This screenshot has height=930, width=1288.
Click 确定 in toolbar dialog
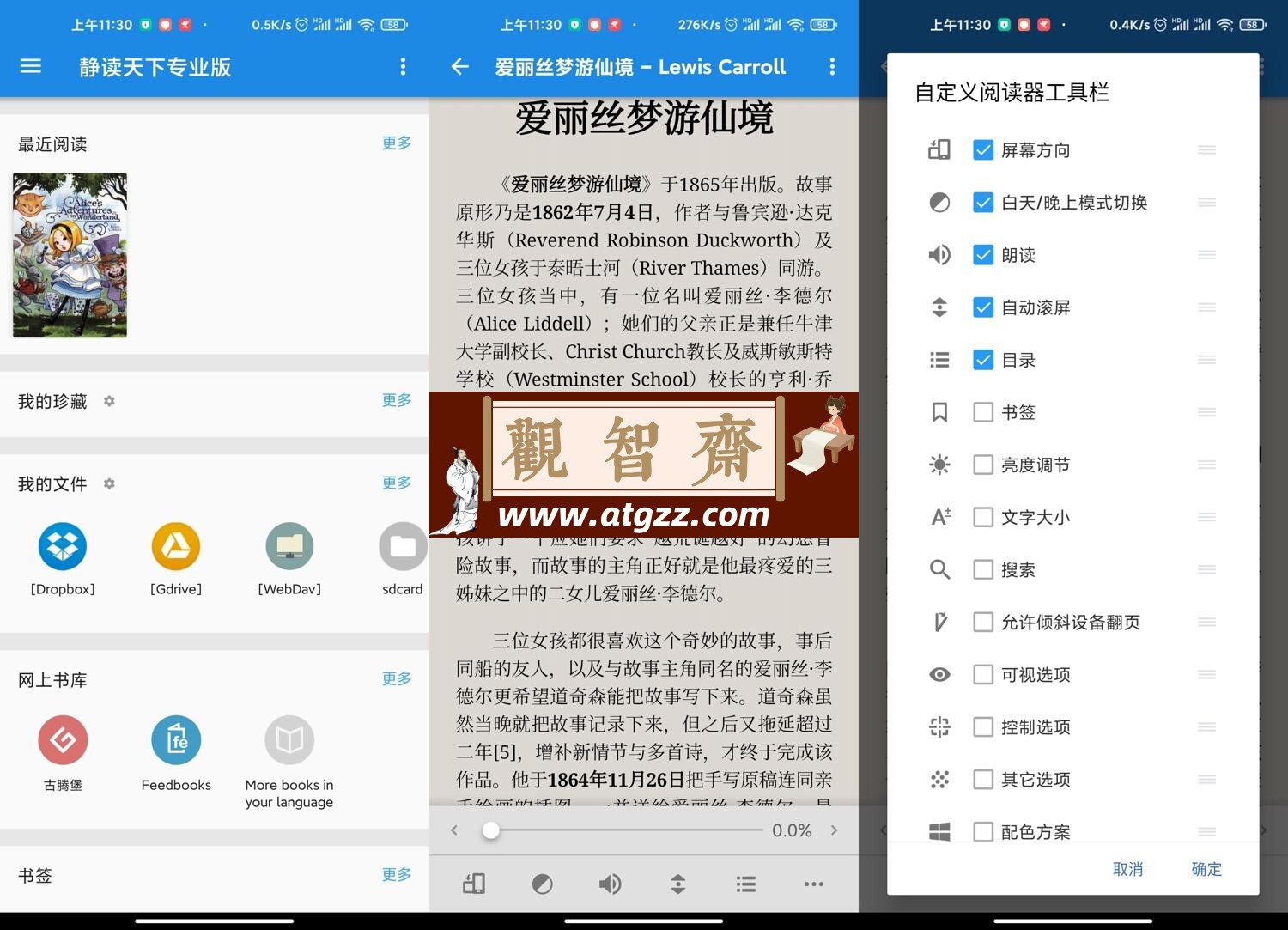[x=1206, y=869]
